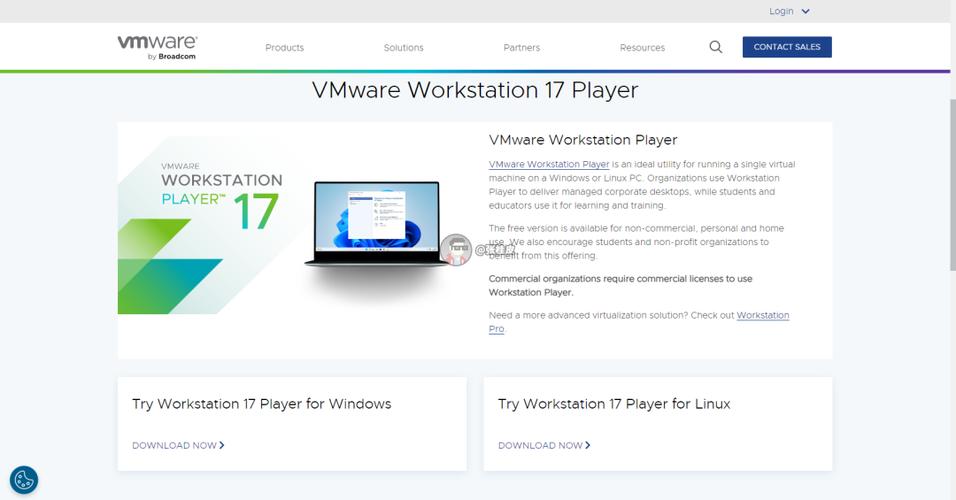The height and width of the screenshot is (500, 956).
Task: Open the Resources menu
Action: (x=642, y=48)
